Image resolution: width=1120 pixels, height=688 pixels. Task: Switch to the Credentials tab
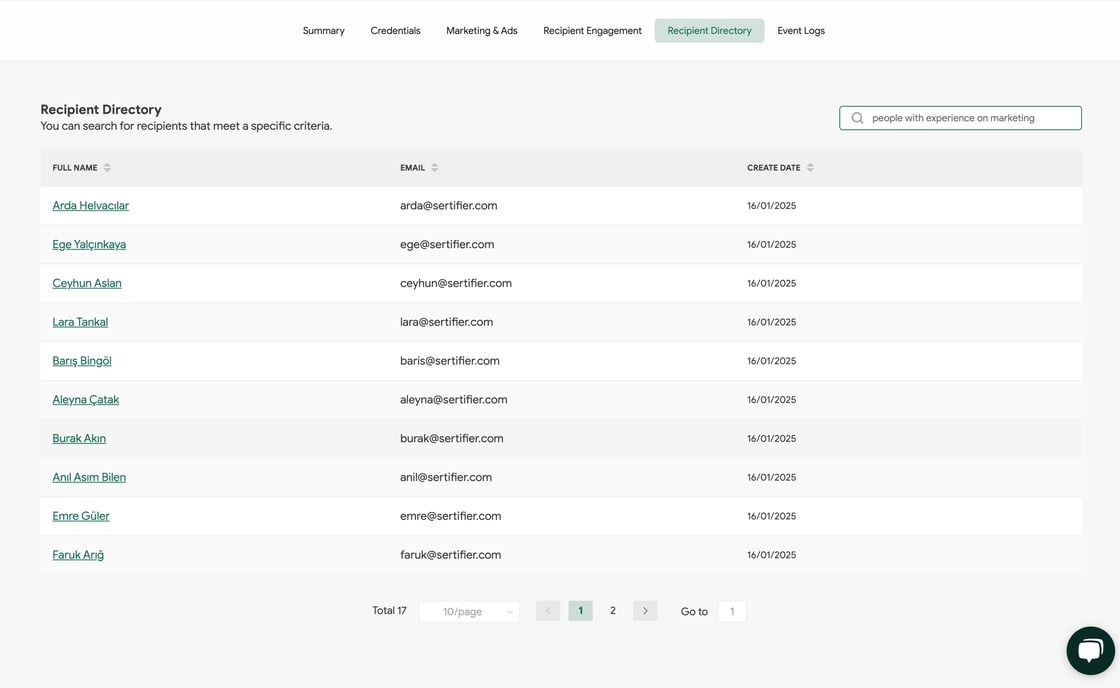pyautogui.click(x=395, y=31)
